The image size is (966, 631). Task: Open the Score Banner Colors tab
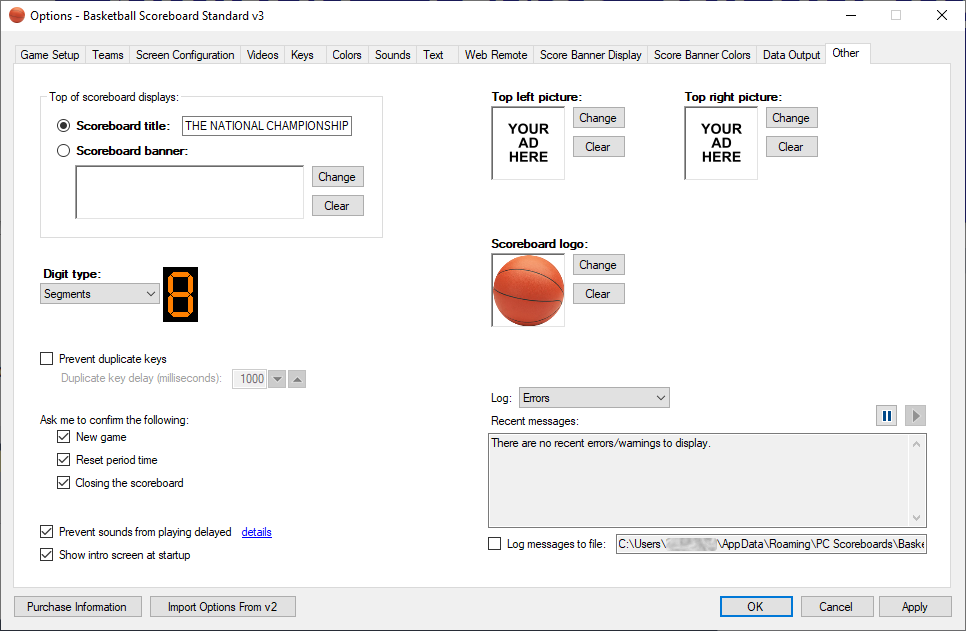coord(702,55)
